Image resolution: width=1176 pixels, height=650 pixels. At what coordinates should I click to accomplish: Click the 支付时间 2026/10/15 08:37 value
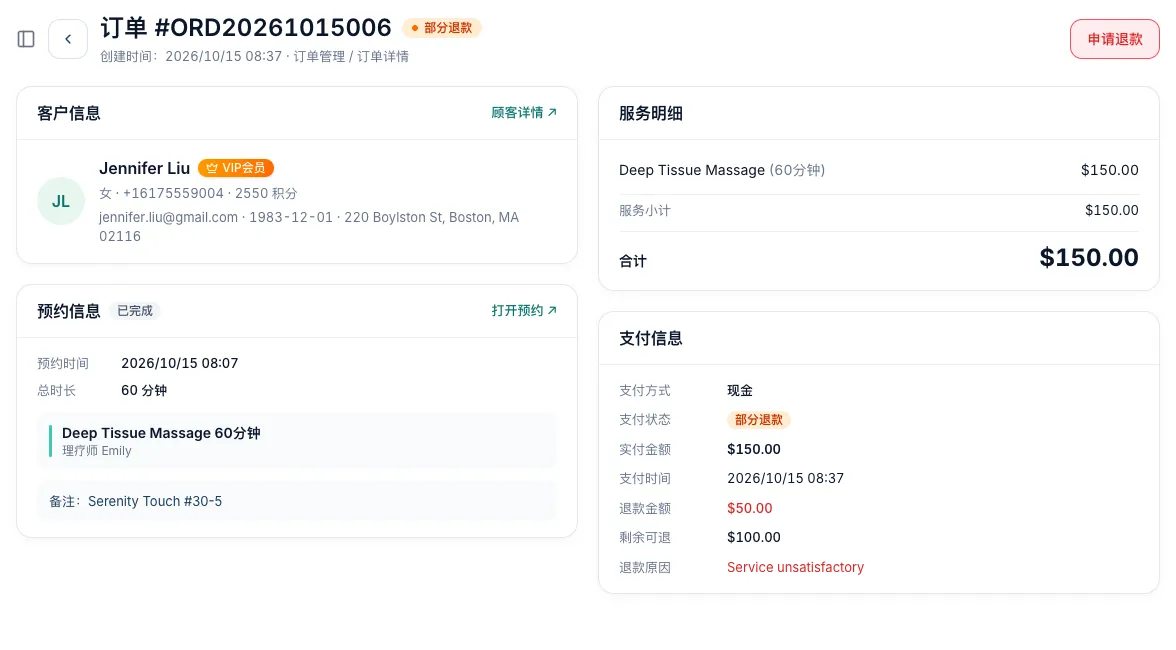(785, 478)
